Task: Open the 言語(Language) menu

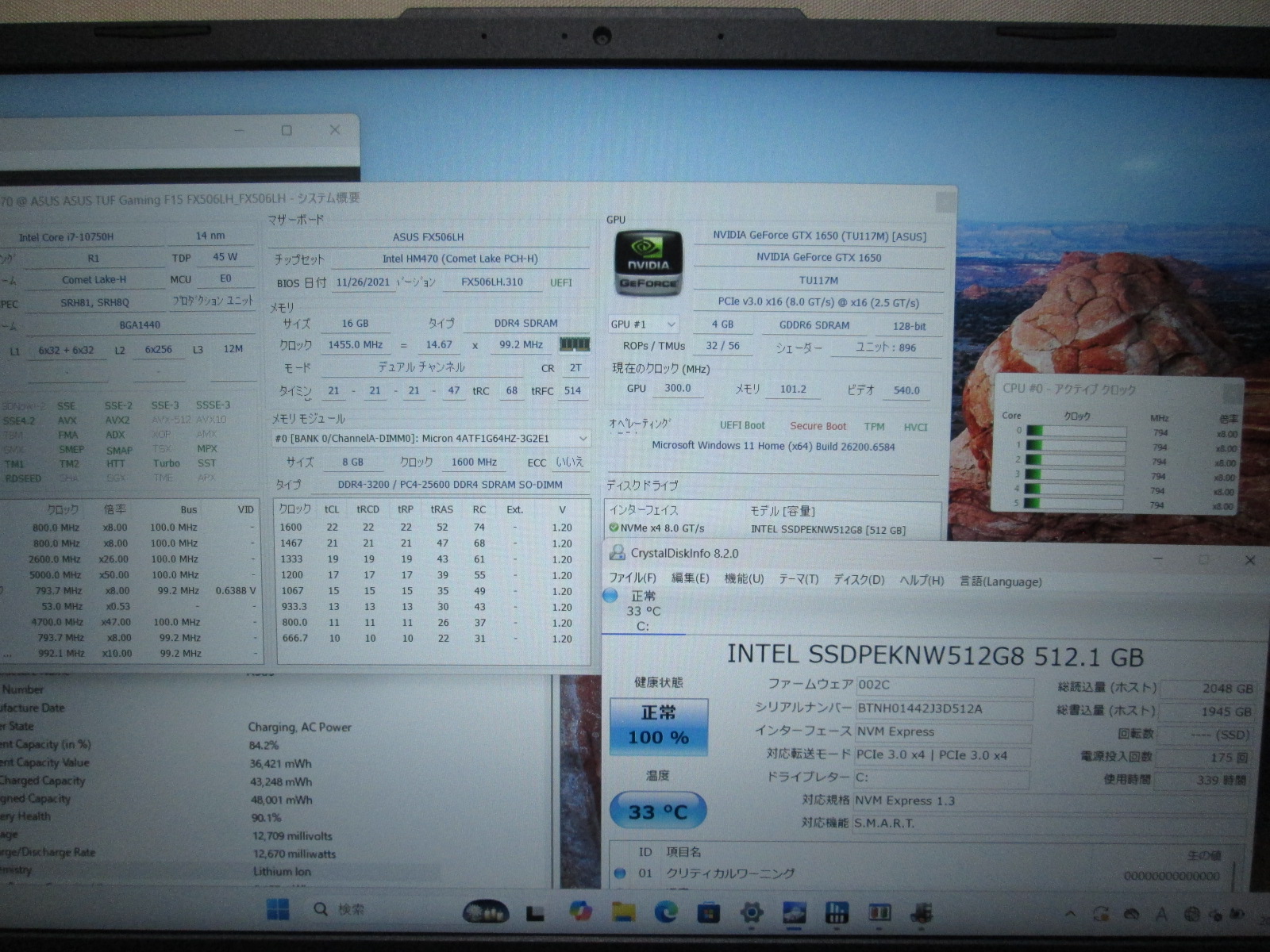Action: [x=1000, y=582]
